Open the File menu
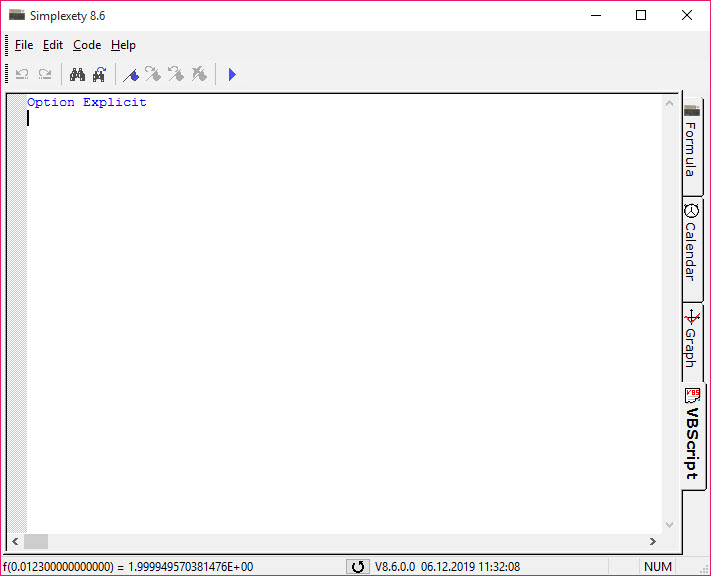The width and height of the screenshot is (711, 576). [x=24, y=45]
